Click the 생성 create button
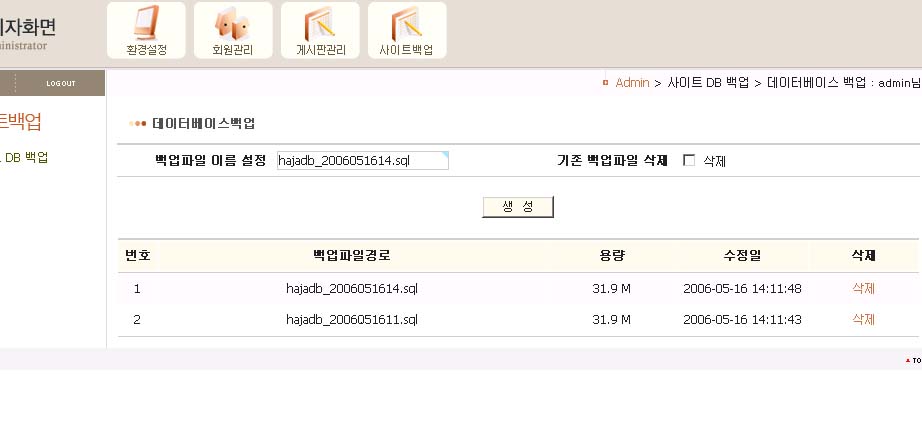The height and width of the screenshot is (439, 922). tap(518, 207)
